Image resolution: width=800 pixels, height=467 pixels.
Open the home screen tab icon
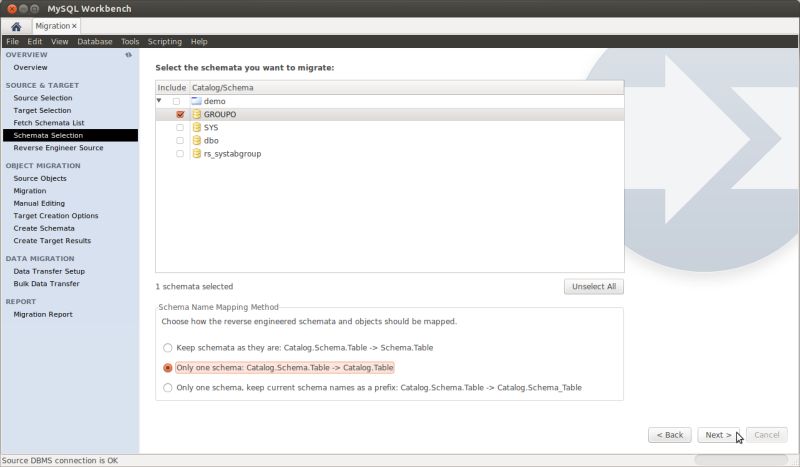tap(16, 27)
